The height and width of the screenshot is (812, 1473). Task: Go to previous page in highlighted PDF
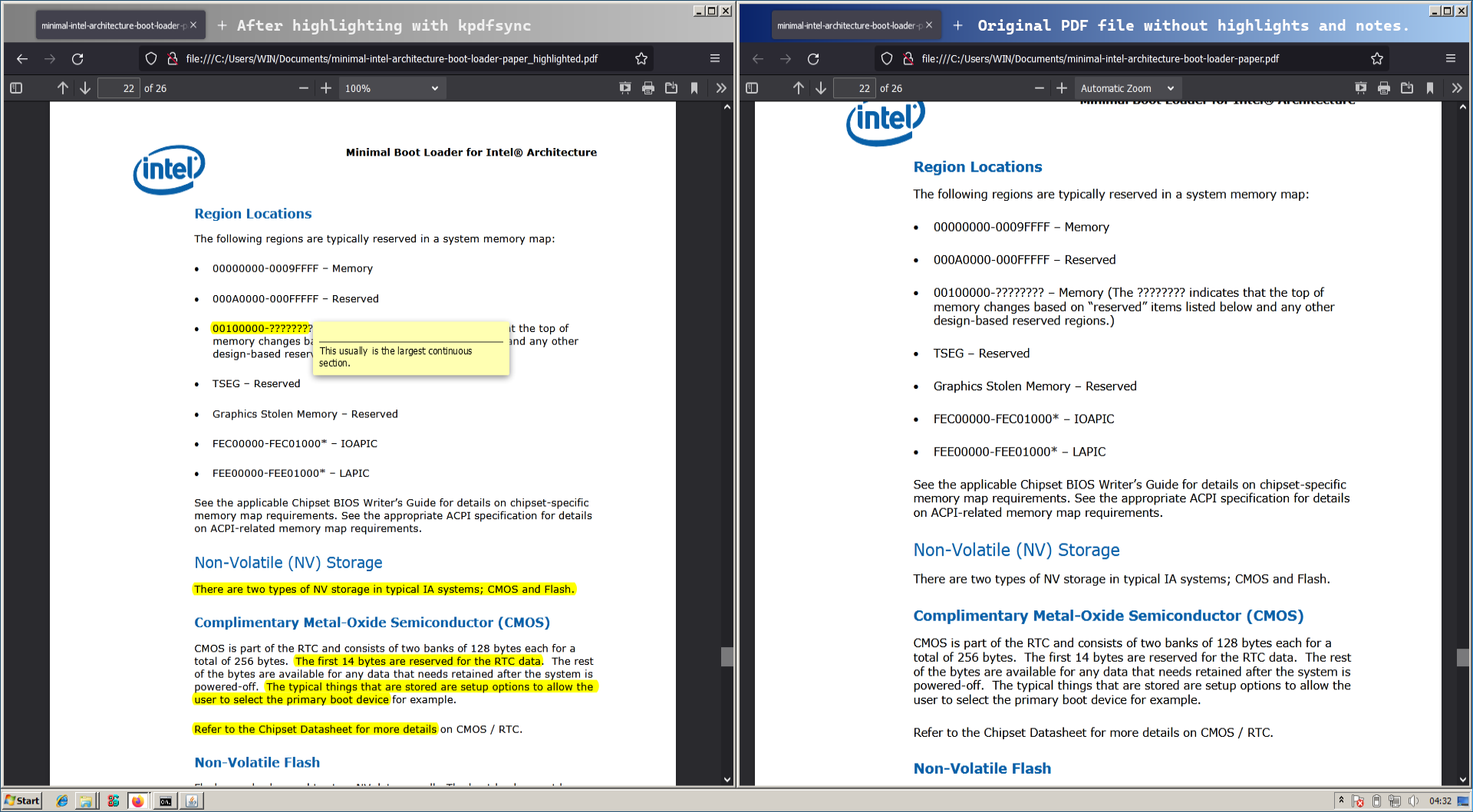[63, 88]
